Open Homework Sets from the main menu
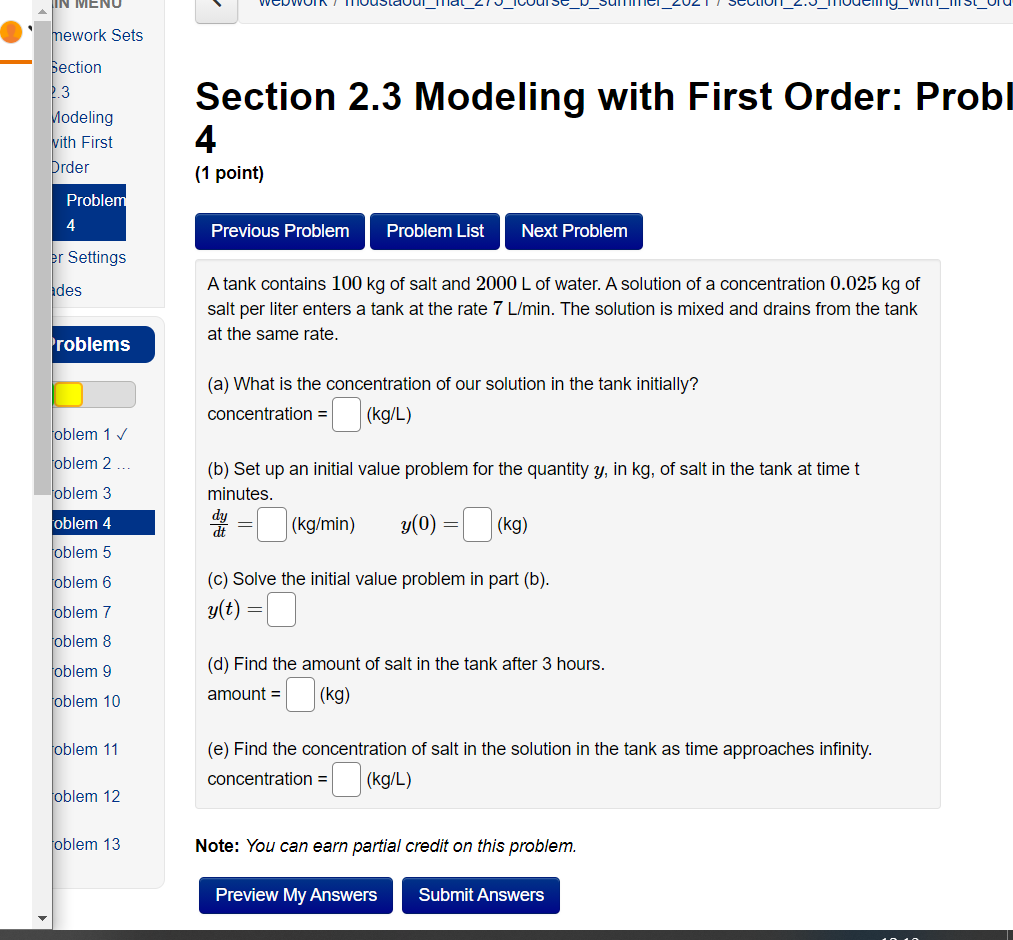Screen dimensions: 1013x940 coord(95,36)
